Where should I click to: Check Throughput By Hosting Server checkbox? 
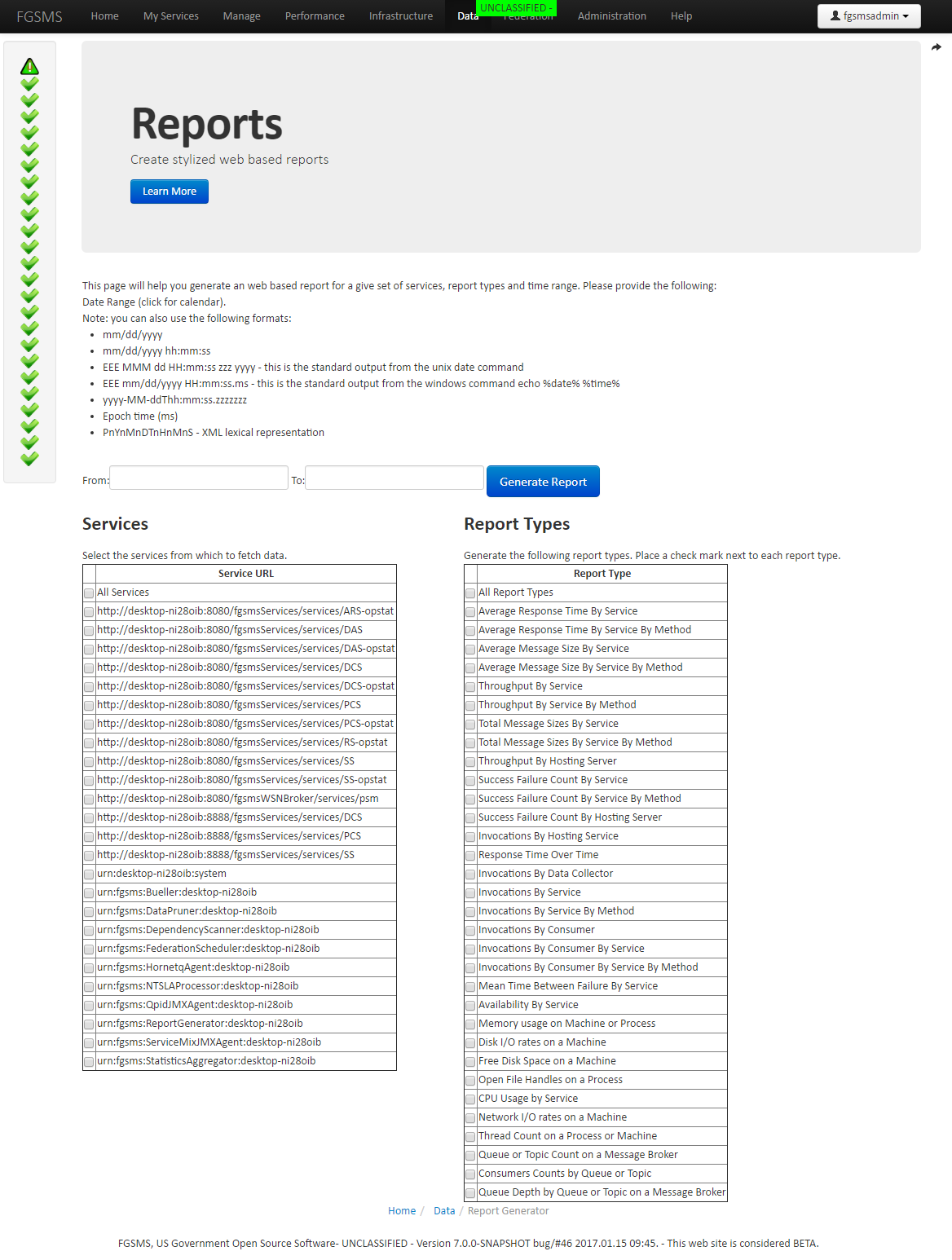tap(470, 762)
